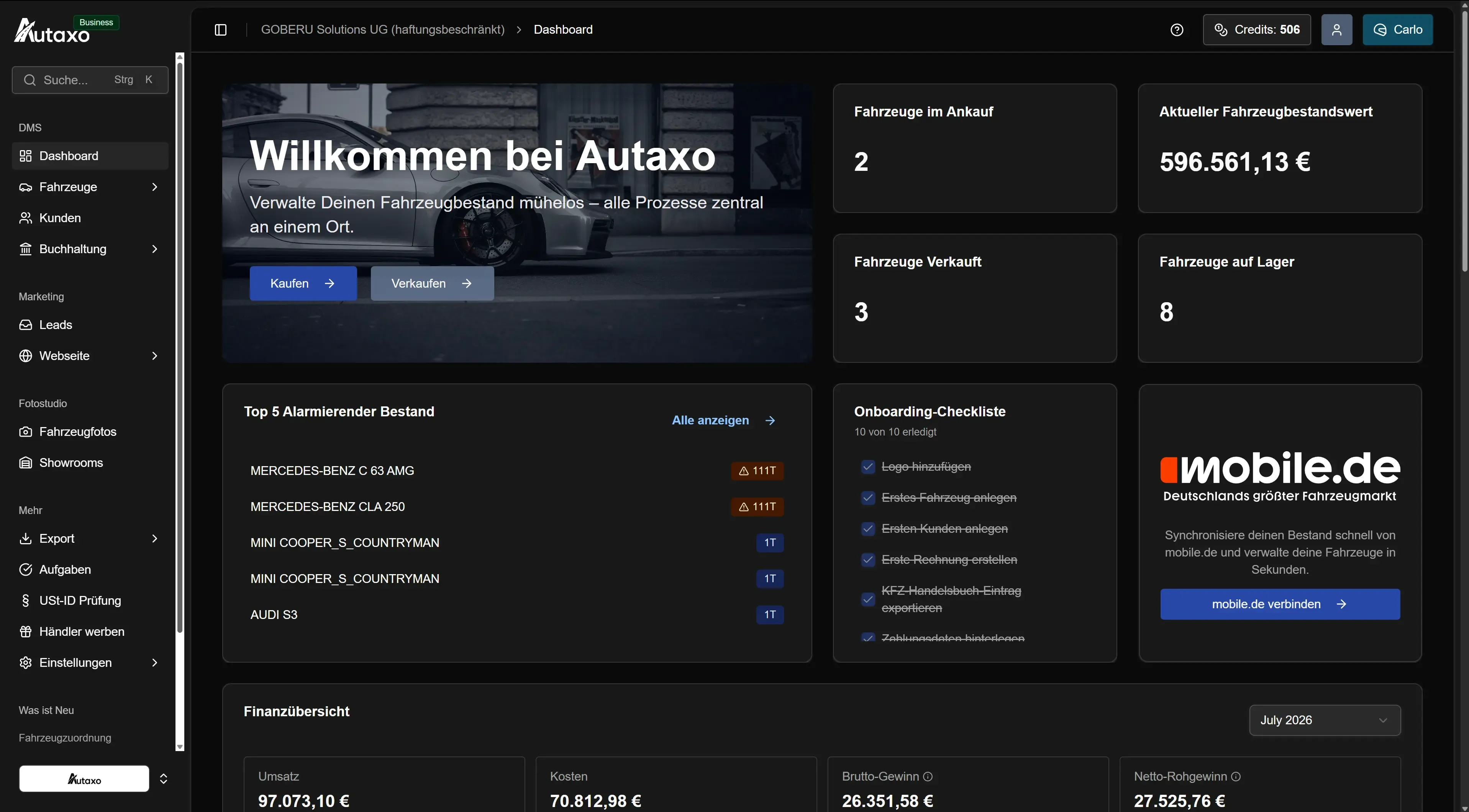Expand the Buchhaltung submenu chevron
Screen dimensions: 1469x812
click(x=154, y=249)
